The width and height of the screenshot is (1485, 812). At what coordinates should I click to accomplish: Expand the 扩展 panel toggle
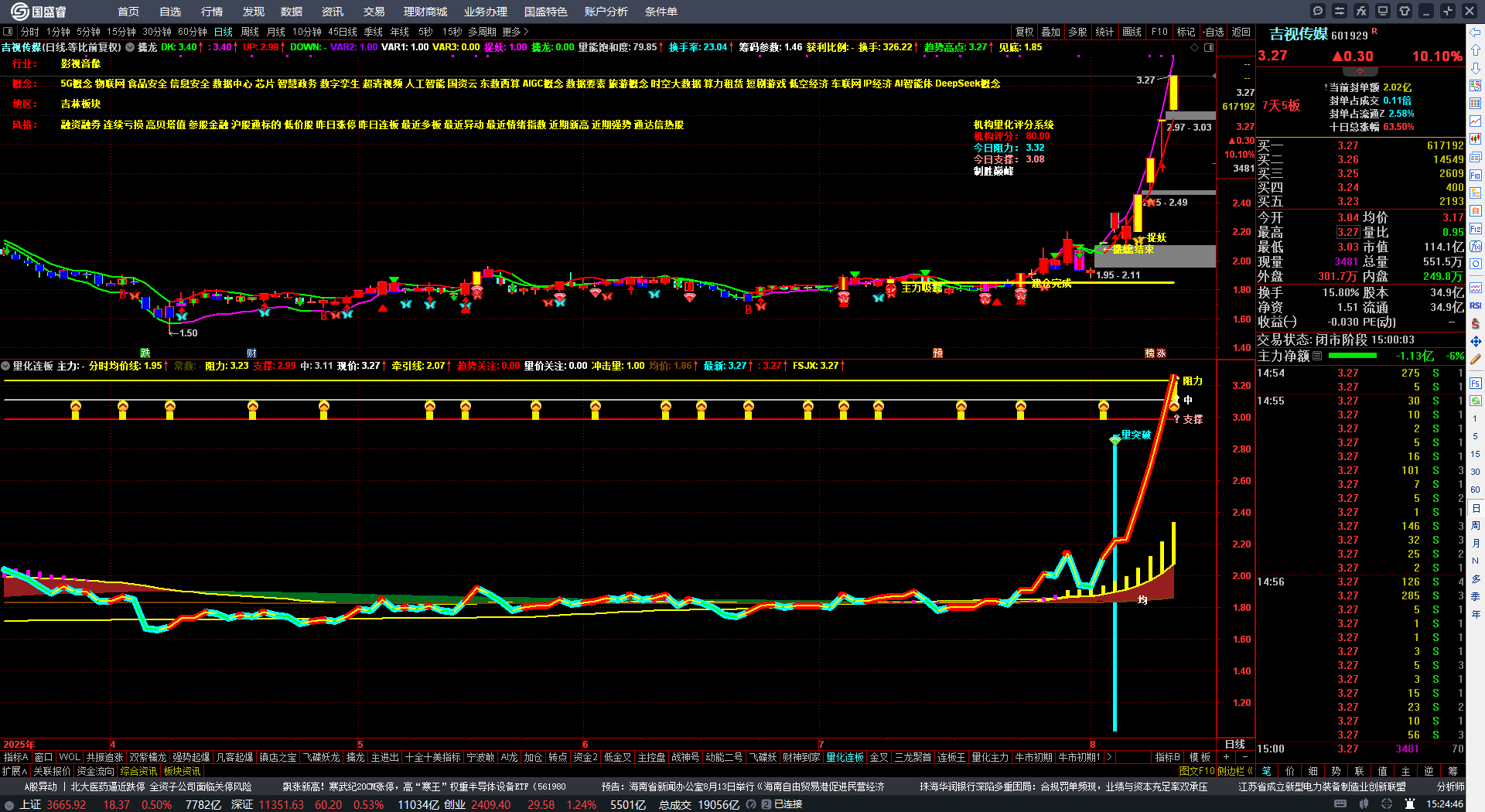[x=15, y=771]
